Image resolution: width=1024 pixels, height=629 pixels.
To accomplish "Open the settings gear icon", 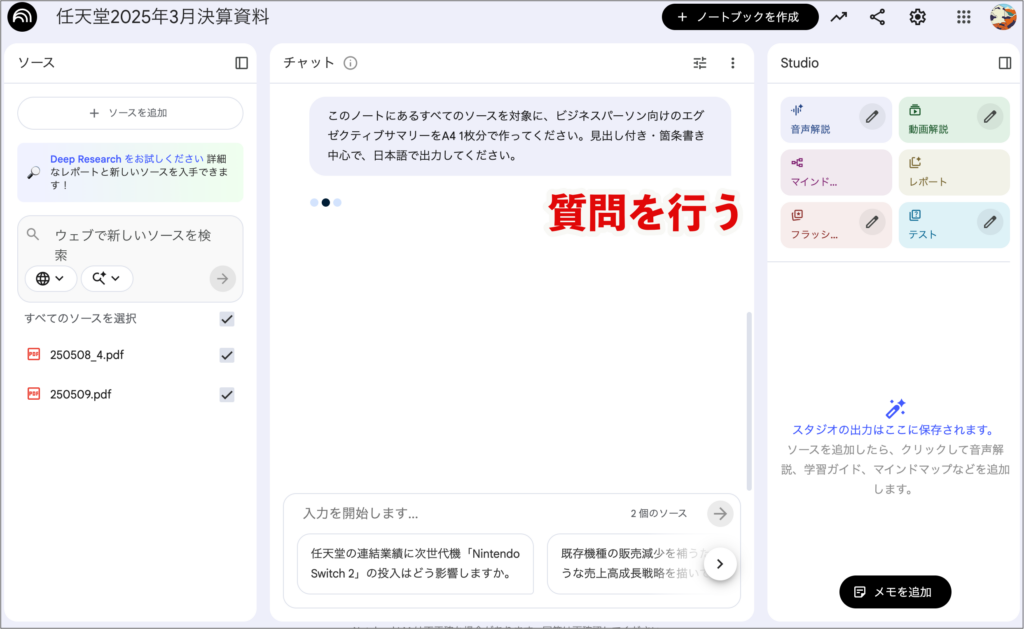I will tap(917, 17).
